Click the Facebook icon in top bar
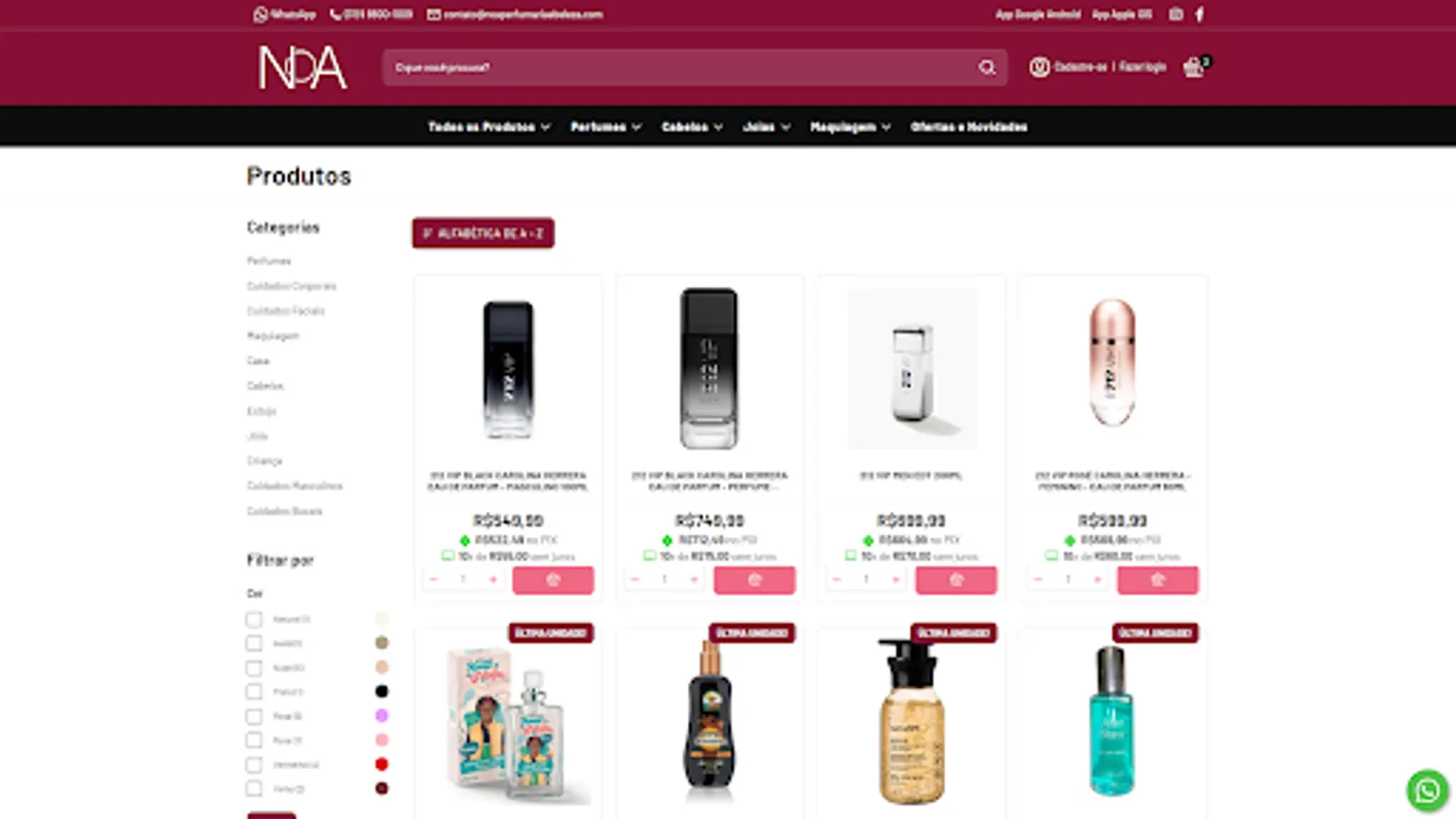The width and height of the screenshot is (1456, 819). 1199,15
